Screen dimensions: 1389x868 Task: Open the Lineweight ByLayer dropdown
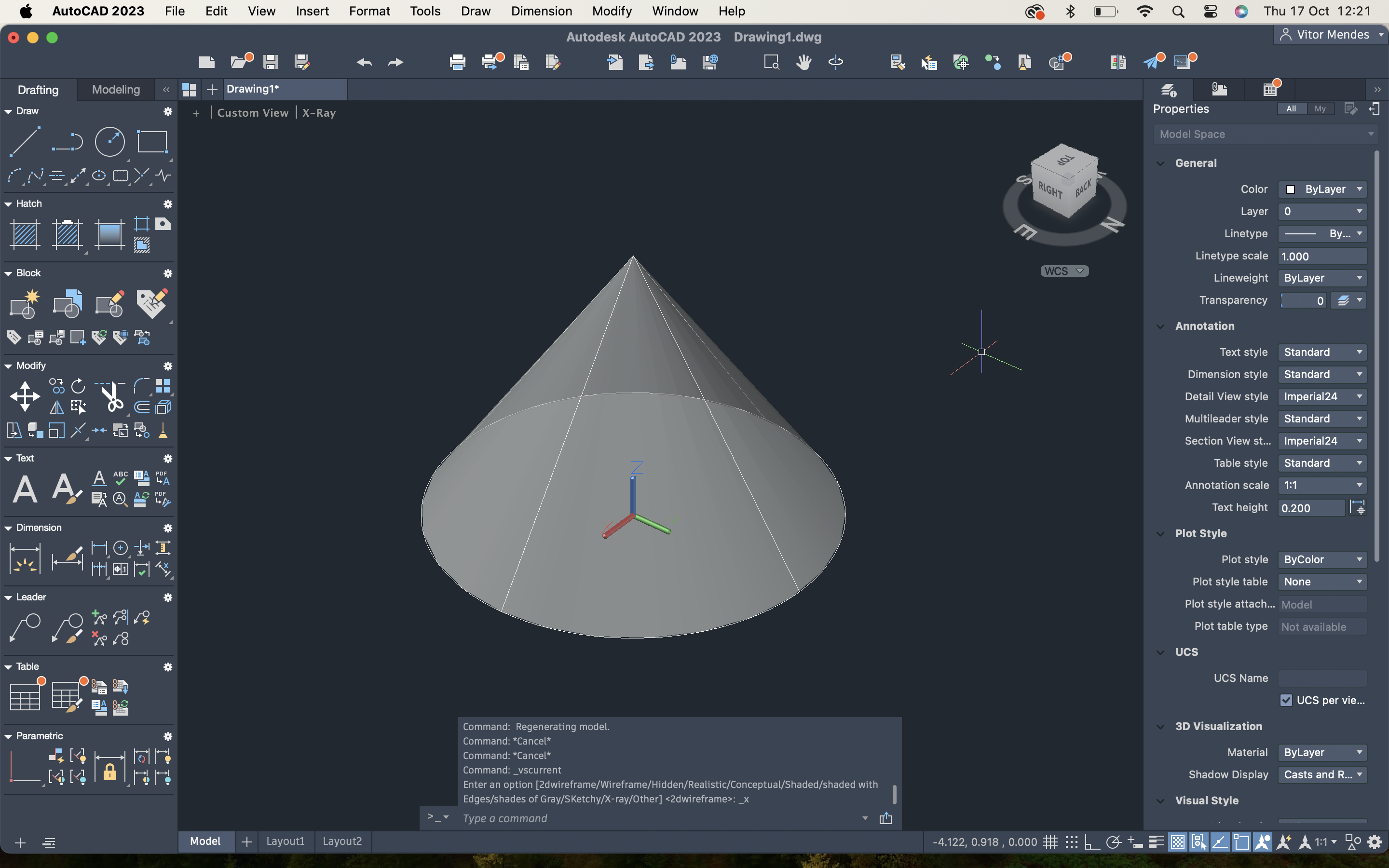[1322, 278]
